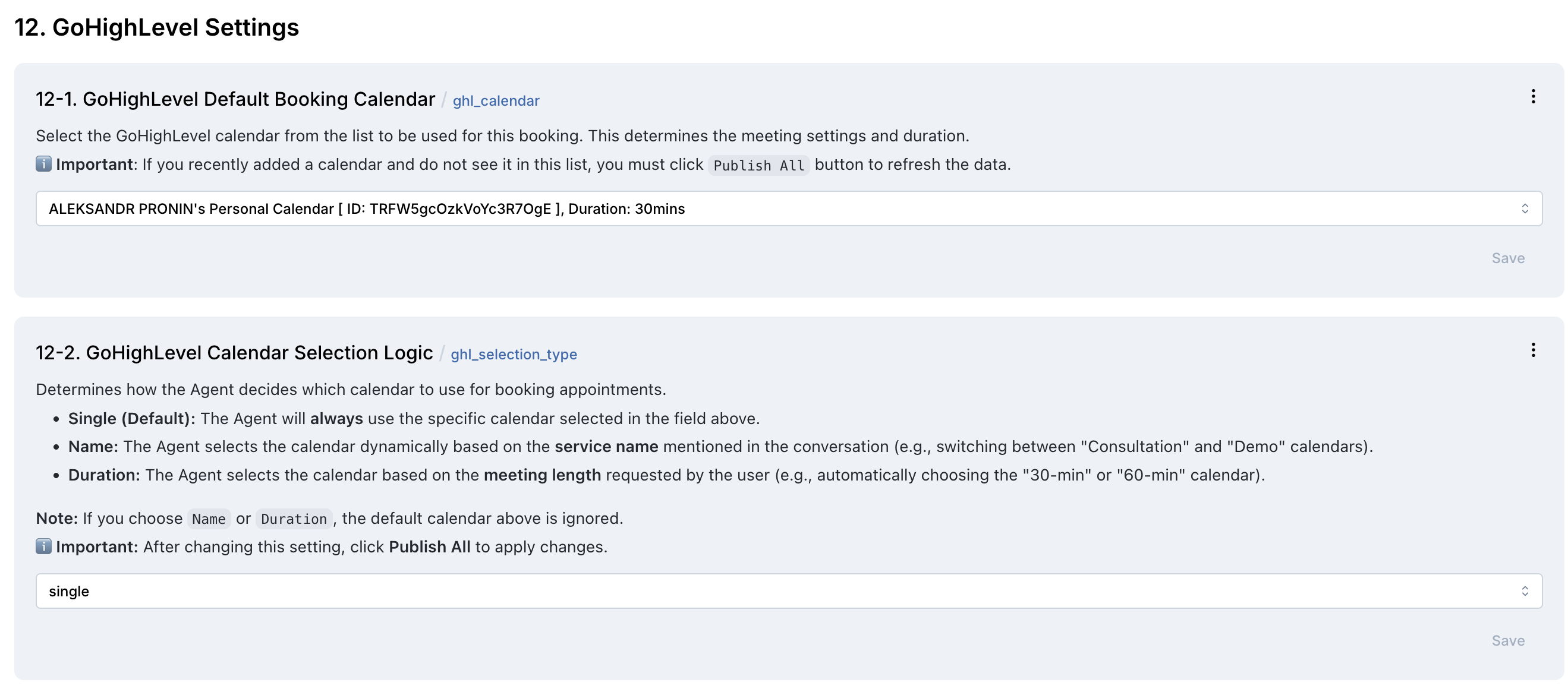Click the ghl_calendar key link

(x=496, y=101)
